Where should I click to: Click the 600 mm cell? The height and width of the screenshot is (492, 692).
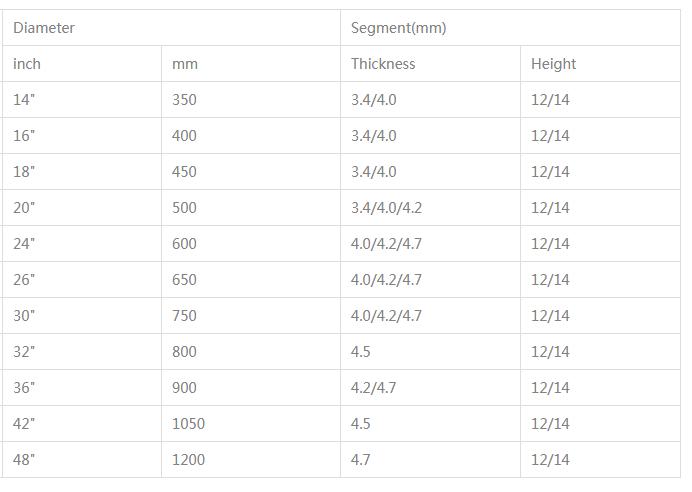(185, 244)
